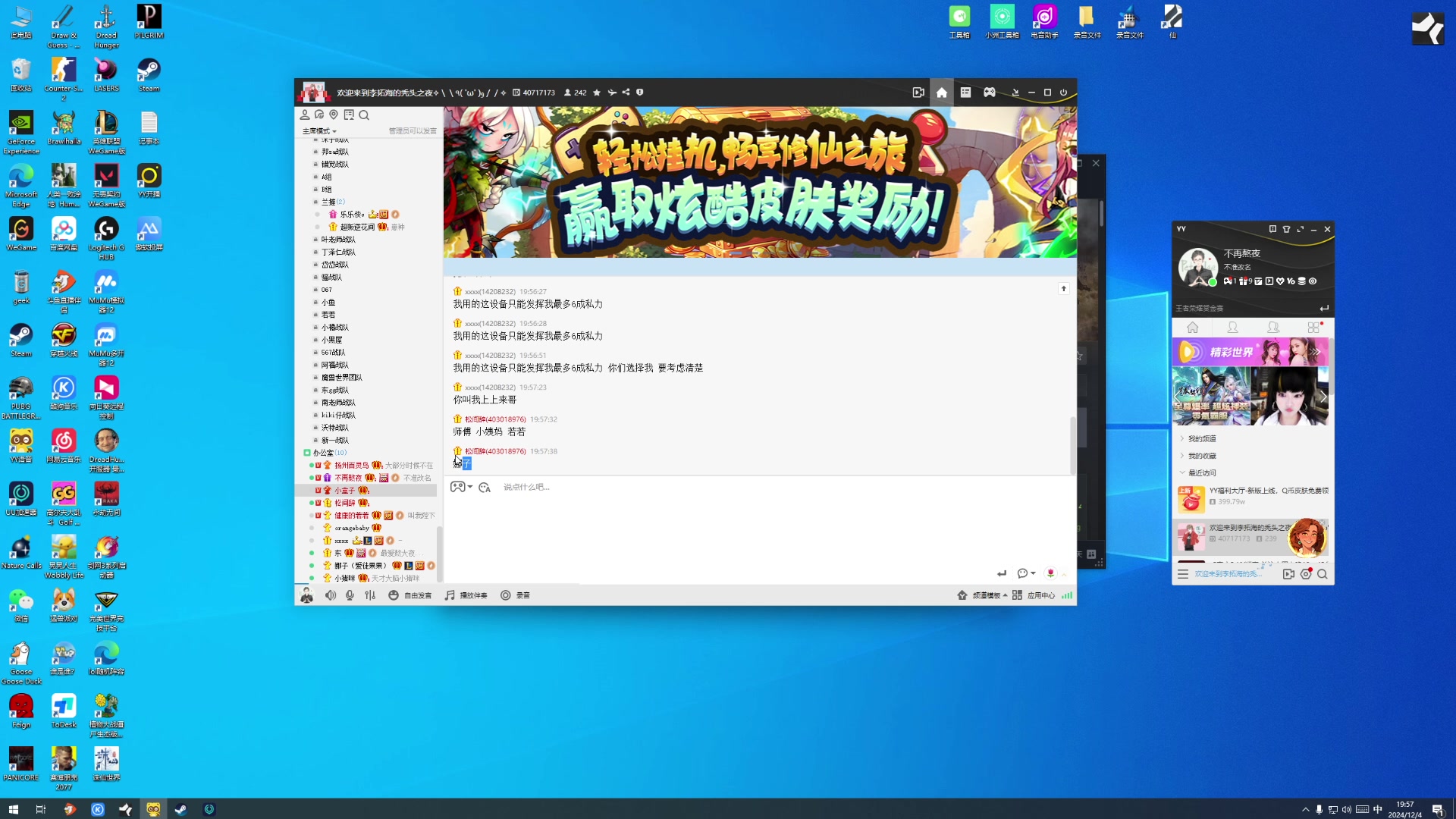Image resolution: width=1456 pixels, height=819 pixels.
Task: Open the apps grid tab in YY main panel
Action: click(1314, 328)
